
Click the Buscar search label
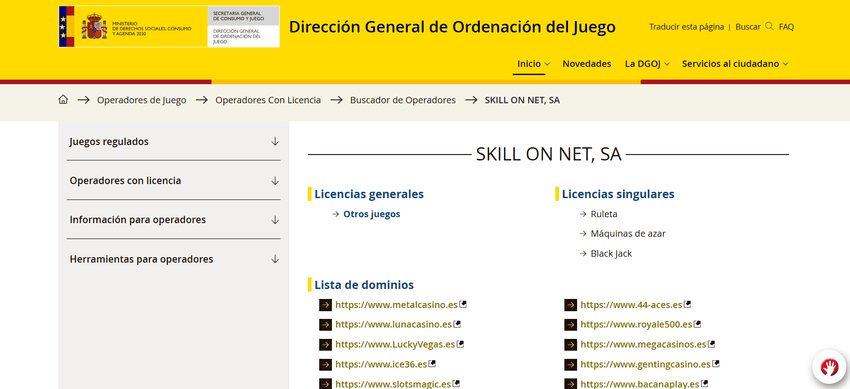748,27
